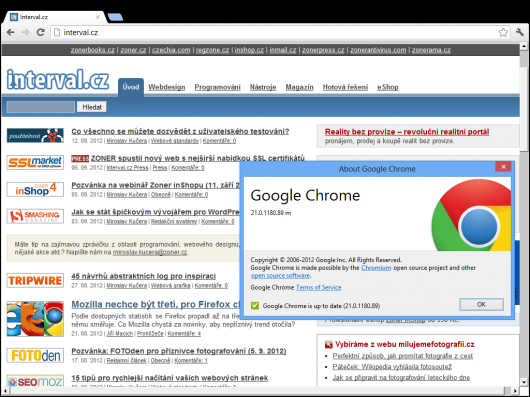This screenshot has width=530, height=397.
Task: Close the About Google Chrome dialog
Action: 503,167
